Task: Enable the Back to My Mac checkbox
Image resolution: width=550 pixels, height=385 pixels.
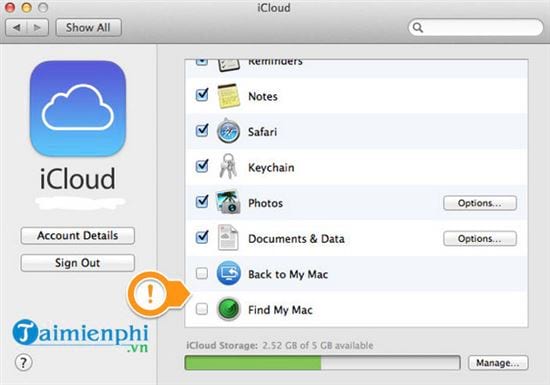Action: (202, 273)
